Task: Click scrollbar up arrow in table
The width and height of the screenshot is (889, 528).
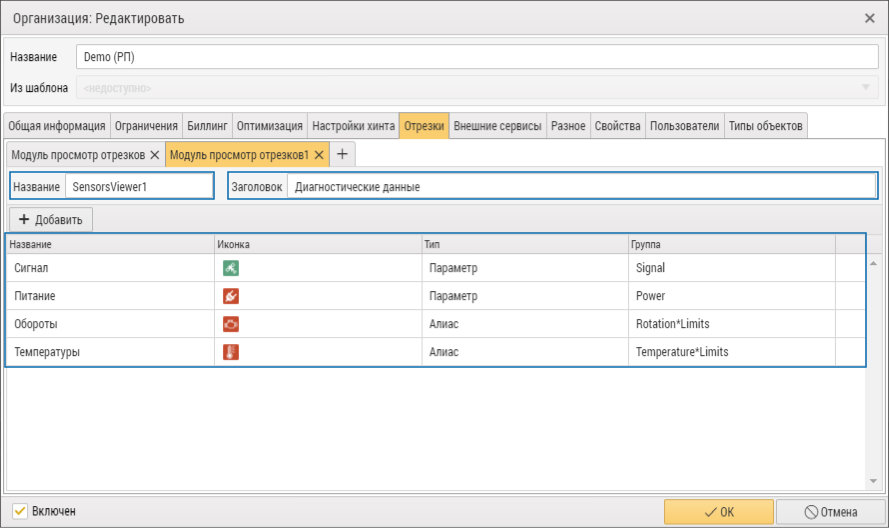Action: [x=873, y=264]
